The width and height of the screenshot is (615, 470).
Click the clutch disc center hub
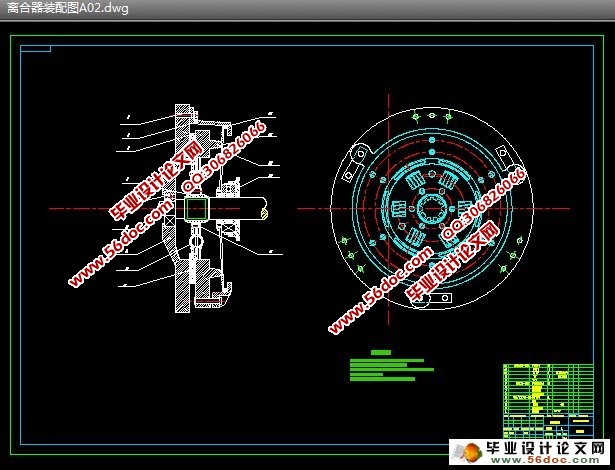click(x=430, y=207)
